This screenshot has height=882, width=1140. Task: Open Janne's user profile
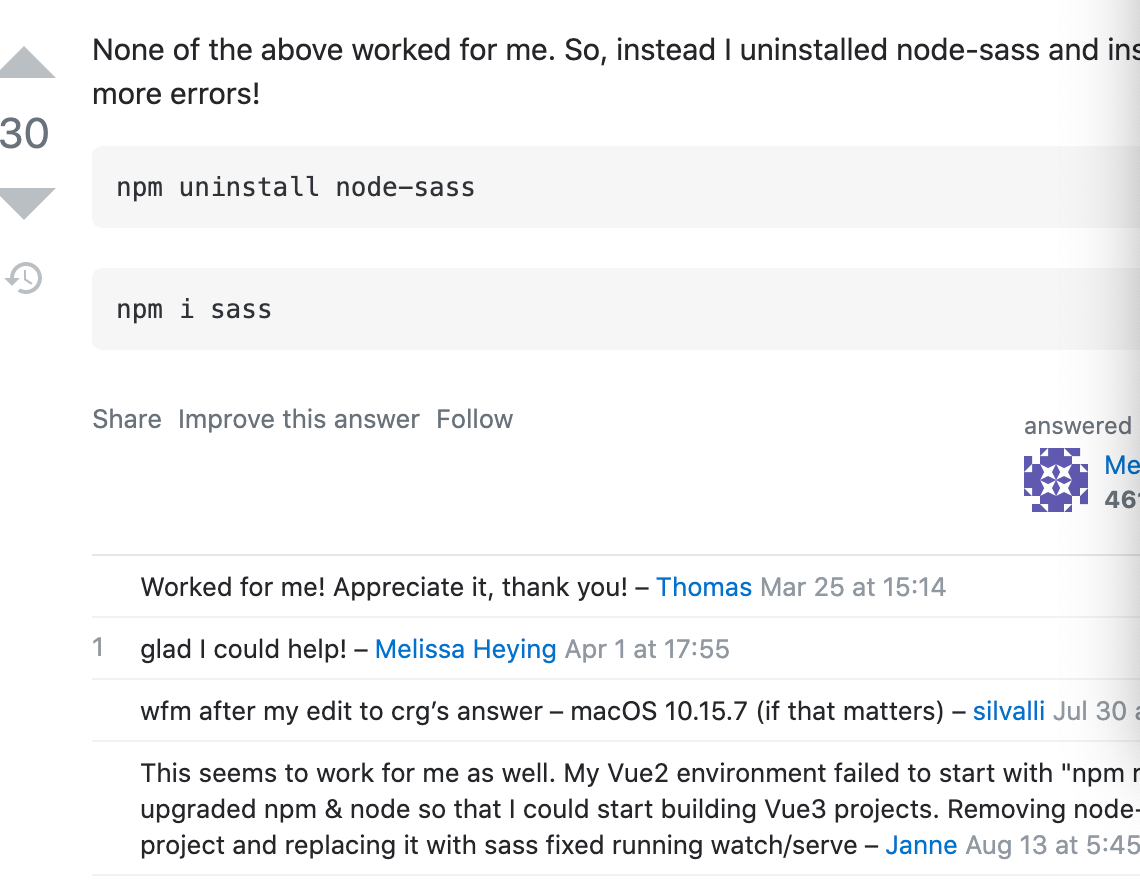click(x=921, y=845)
